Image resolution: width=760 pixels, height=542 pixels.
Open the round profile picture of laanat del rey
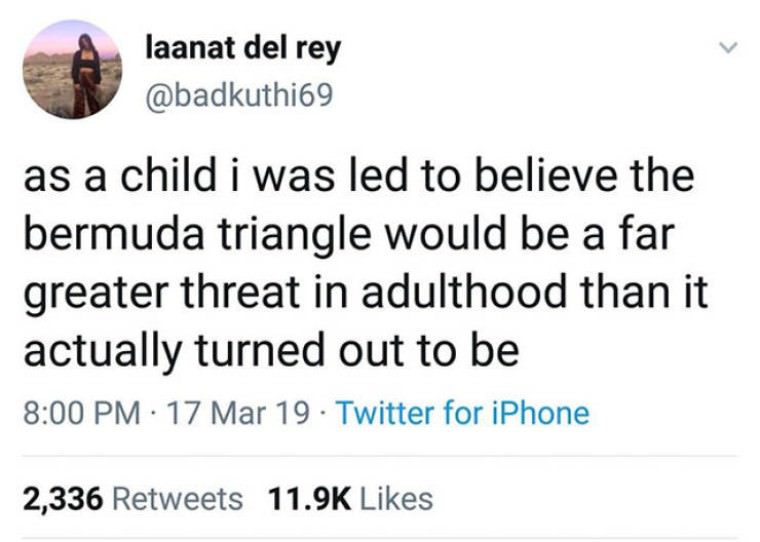tap(72, 69)
